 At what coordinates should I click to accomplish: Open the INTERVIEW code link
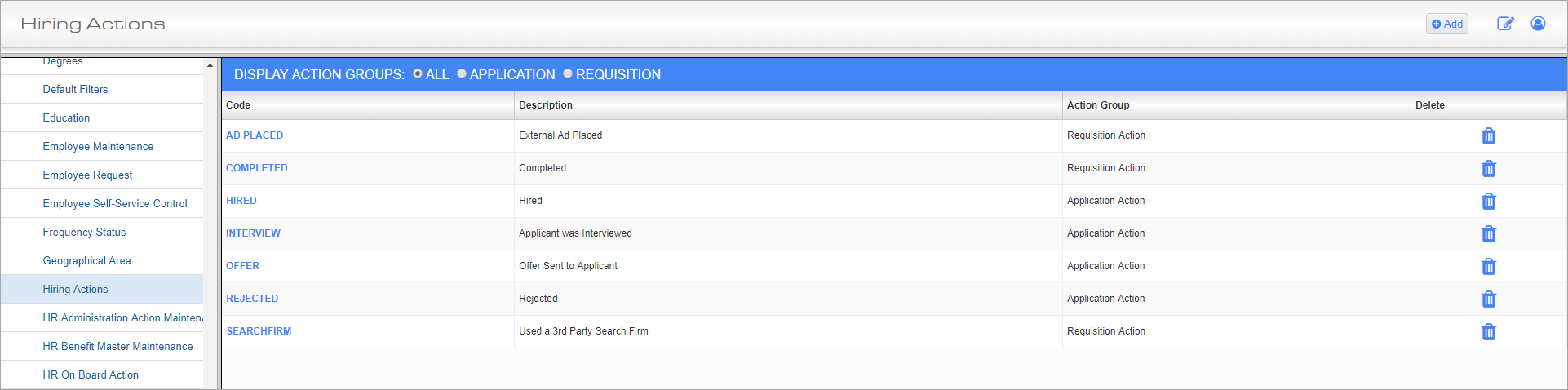click(253, 233)
